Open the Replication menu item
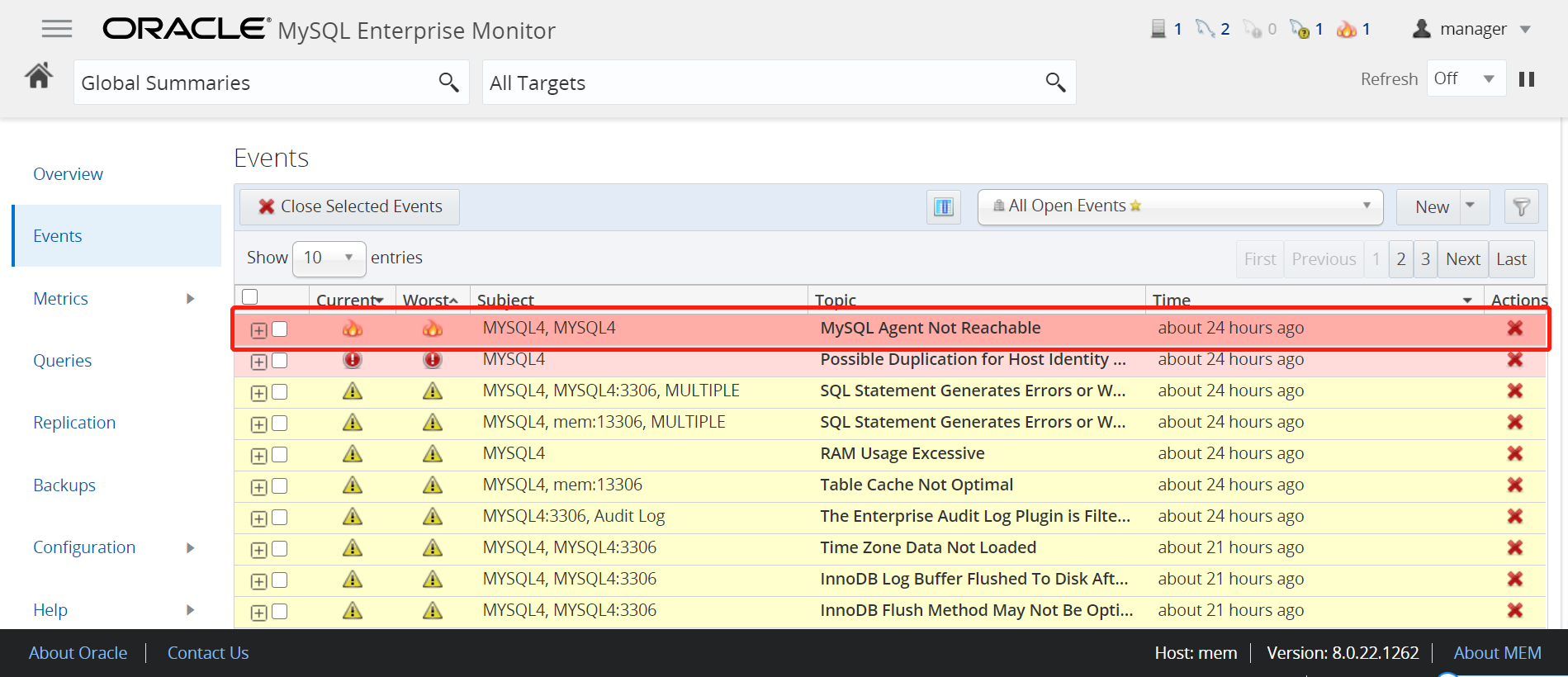 click(x=74, y=423)
